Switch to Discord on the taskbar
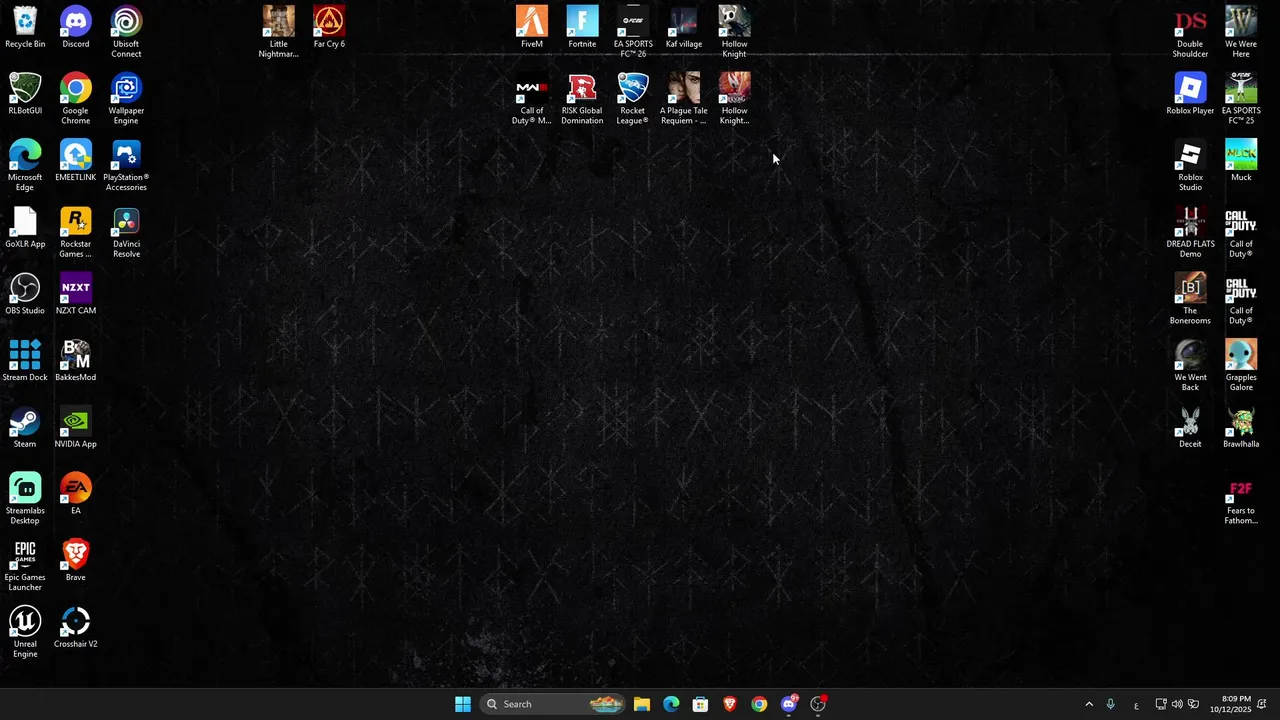Viewport: 1280px width, 720px height. click(789, 704)
